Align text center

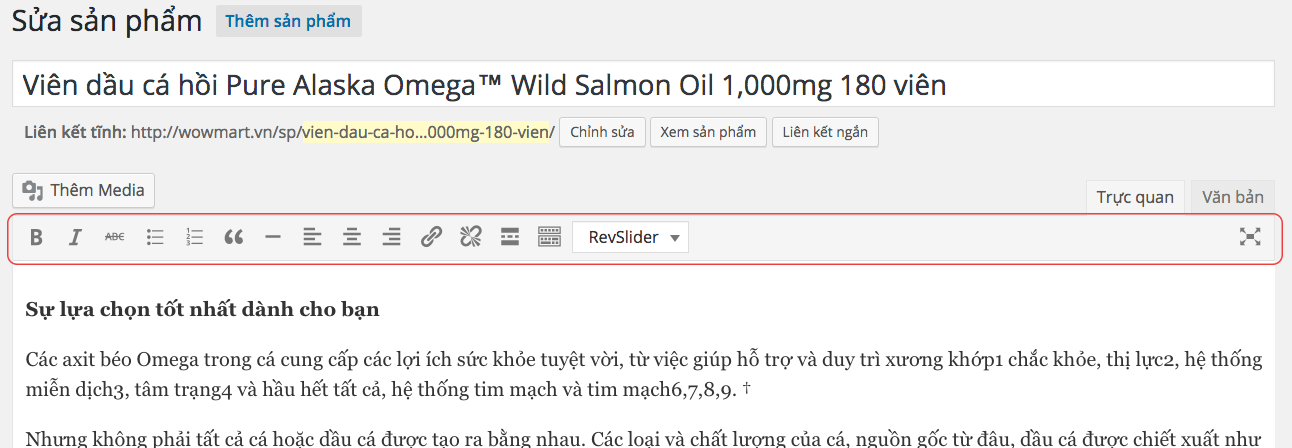click(352, 237)
